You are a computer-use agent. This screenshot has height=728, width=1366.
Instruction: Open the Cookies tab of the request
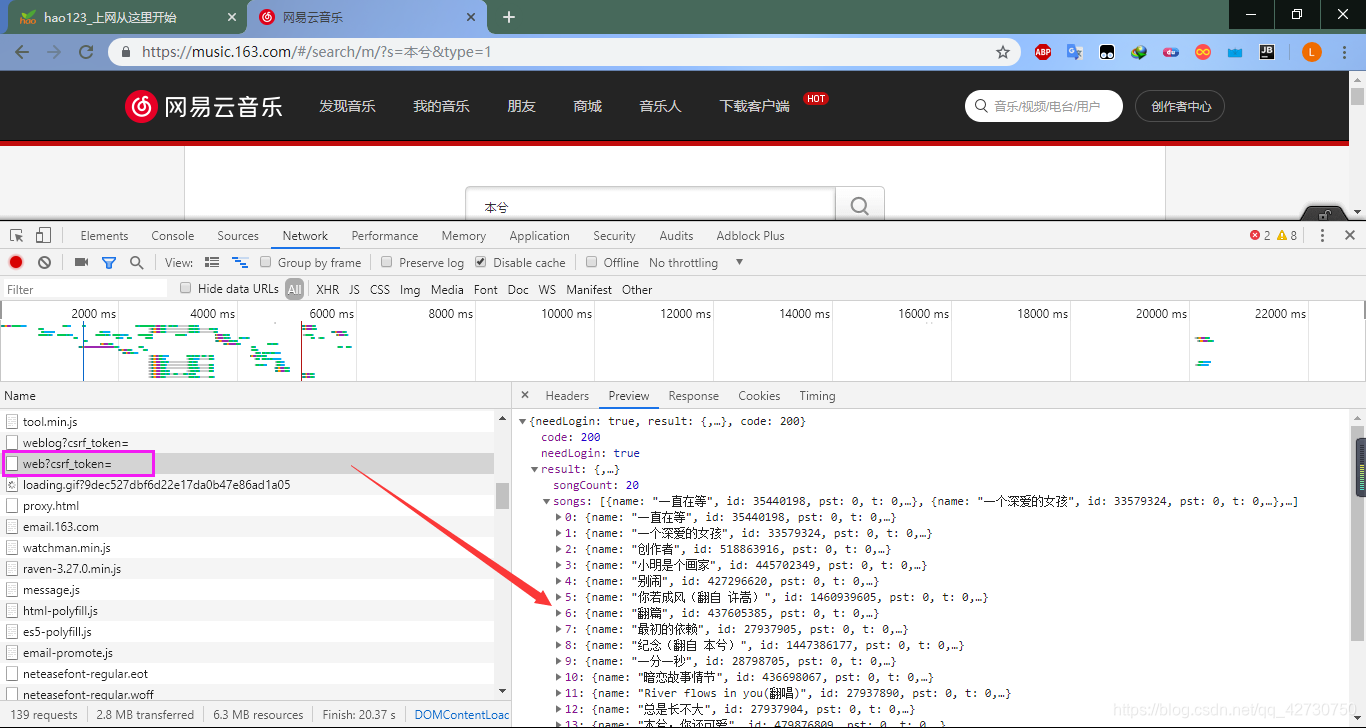[x=759, y=395]
